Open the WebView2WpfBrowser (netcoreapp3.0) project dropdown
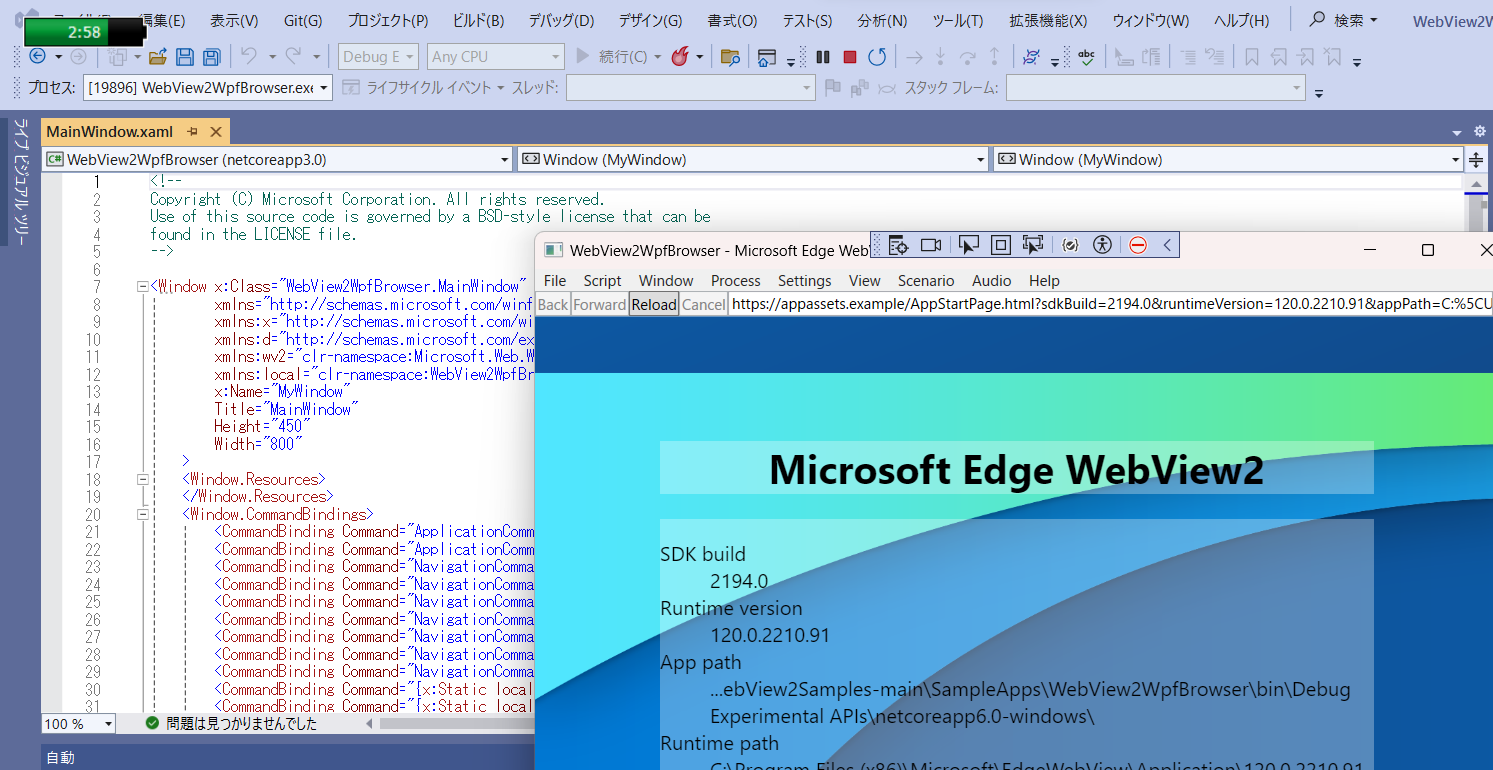Screen dimensions: 1493x770 point(278,160)
